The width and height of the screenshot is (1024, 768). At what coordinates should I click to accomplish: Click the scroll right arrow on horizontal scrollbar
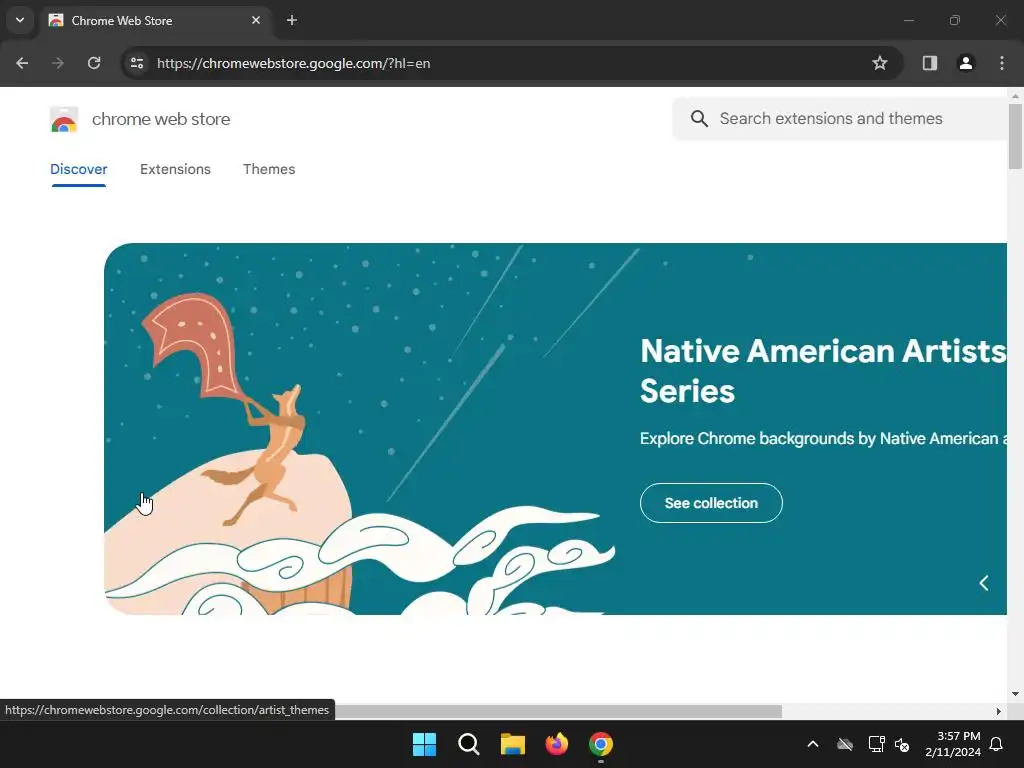(x=999, y=711)
